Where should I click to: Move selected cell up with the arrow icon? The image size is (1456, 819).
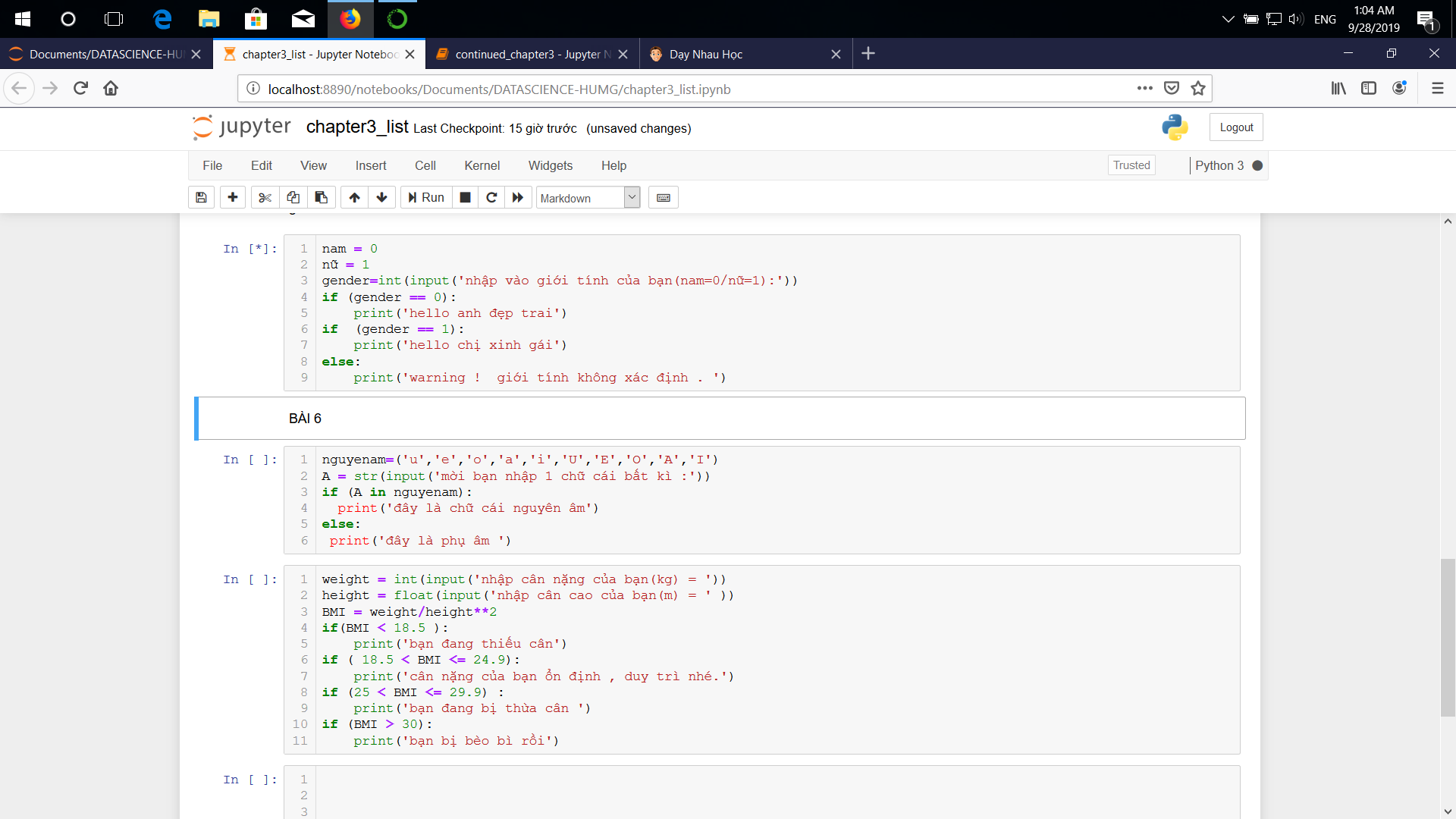tap(354, 198)
